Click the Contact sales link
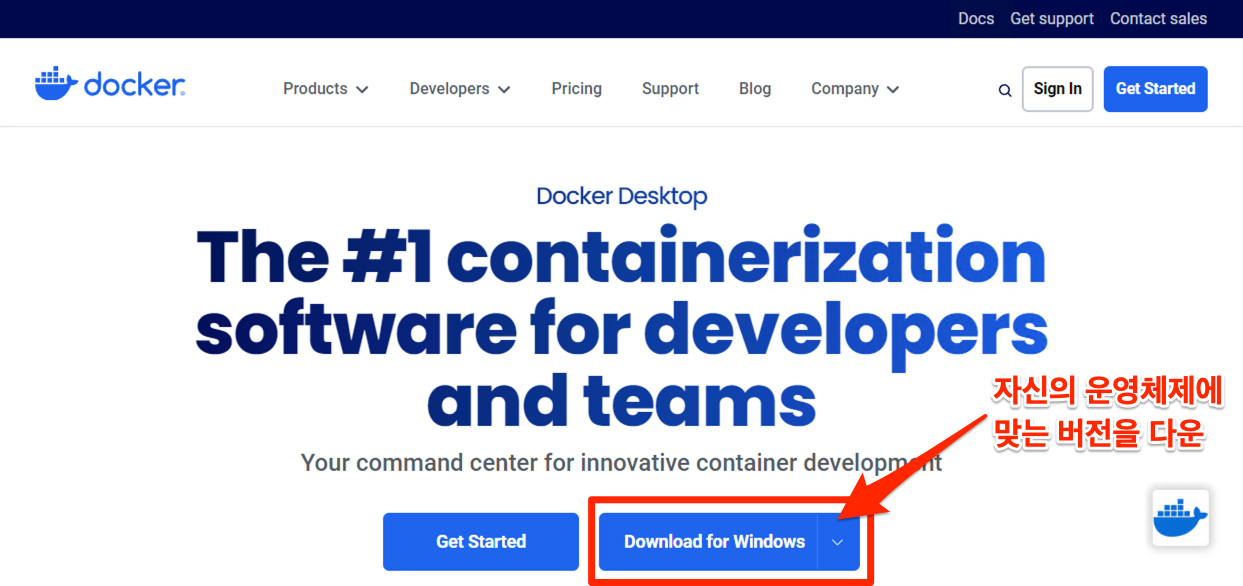The image size is (1243, 586). 1158,19
